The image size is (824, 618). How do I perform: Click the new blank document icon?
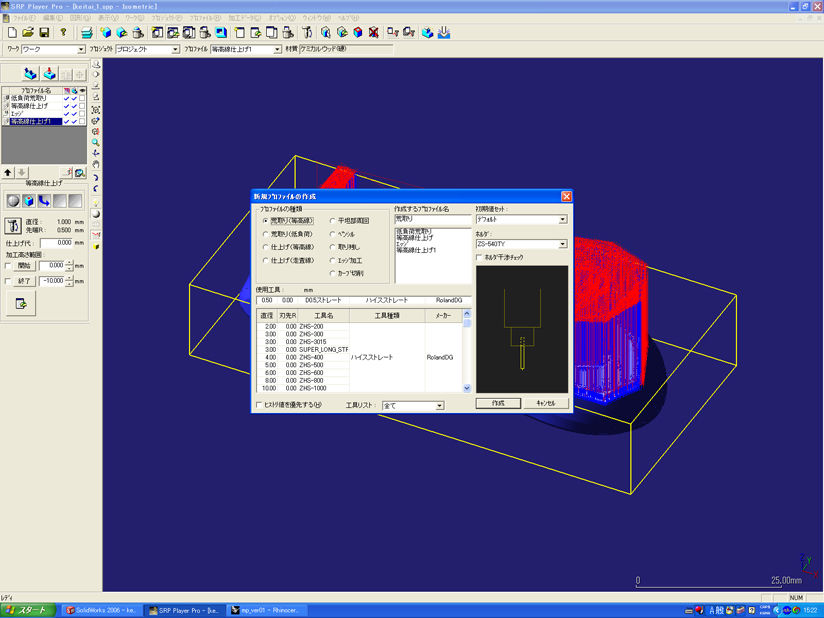[x=11, y=32]
